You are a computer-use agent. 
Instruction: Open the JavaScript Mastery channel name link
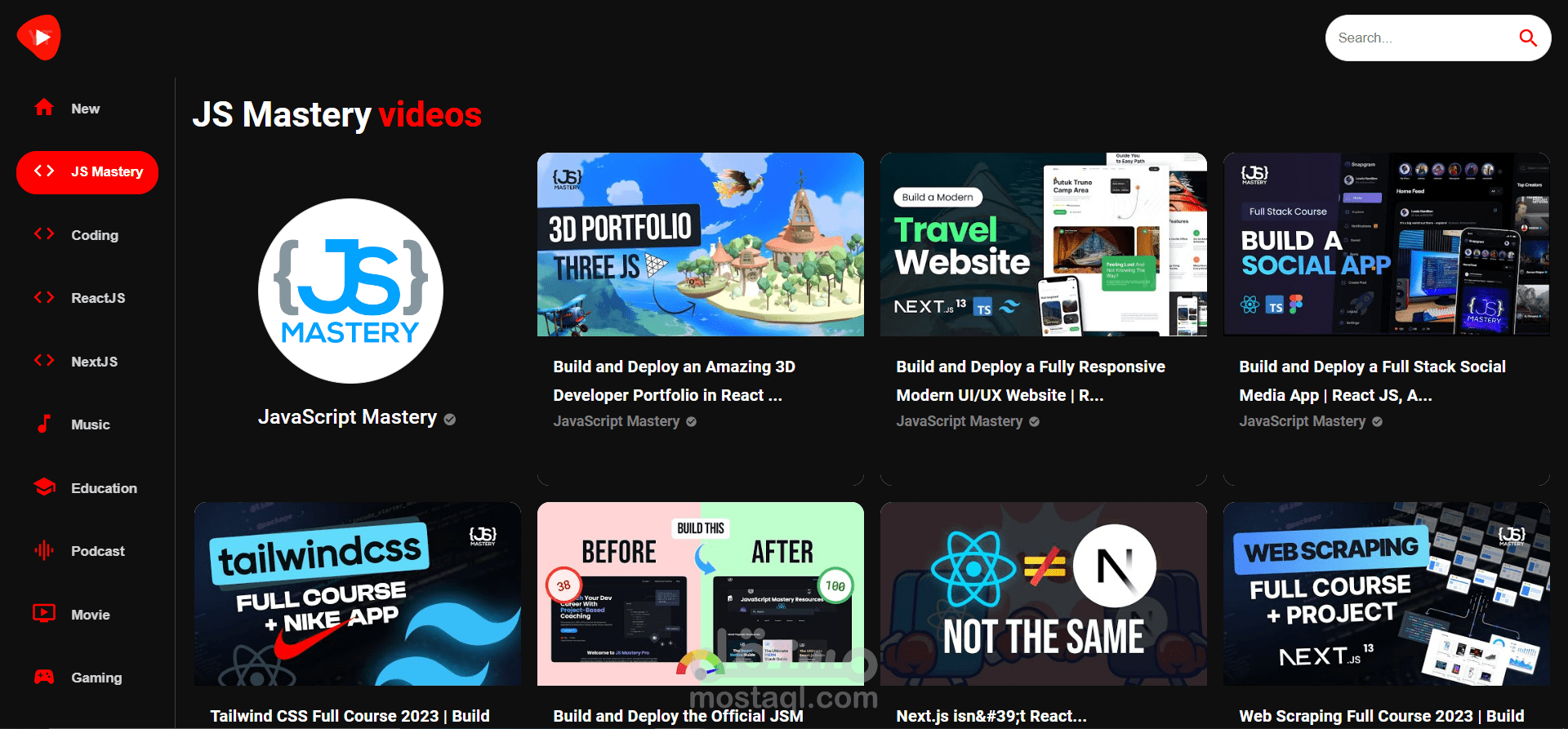[348, 417]
